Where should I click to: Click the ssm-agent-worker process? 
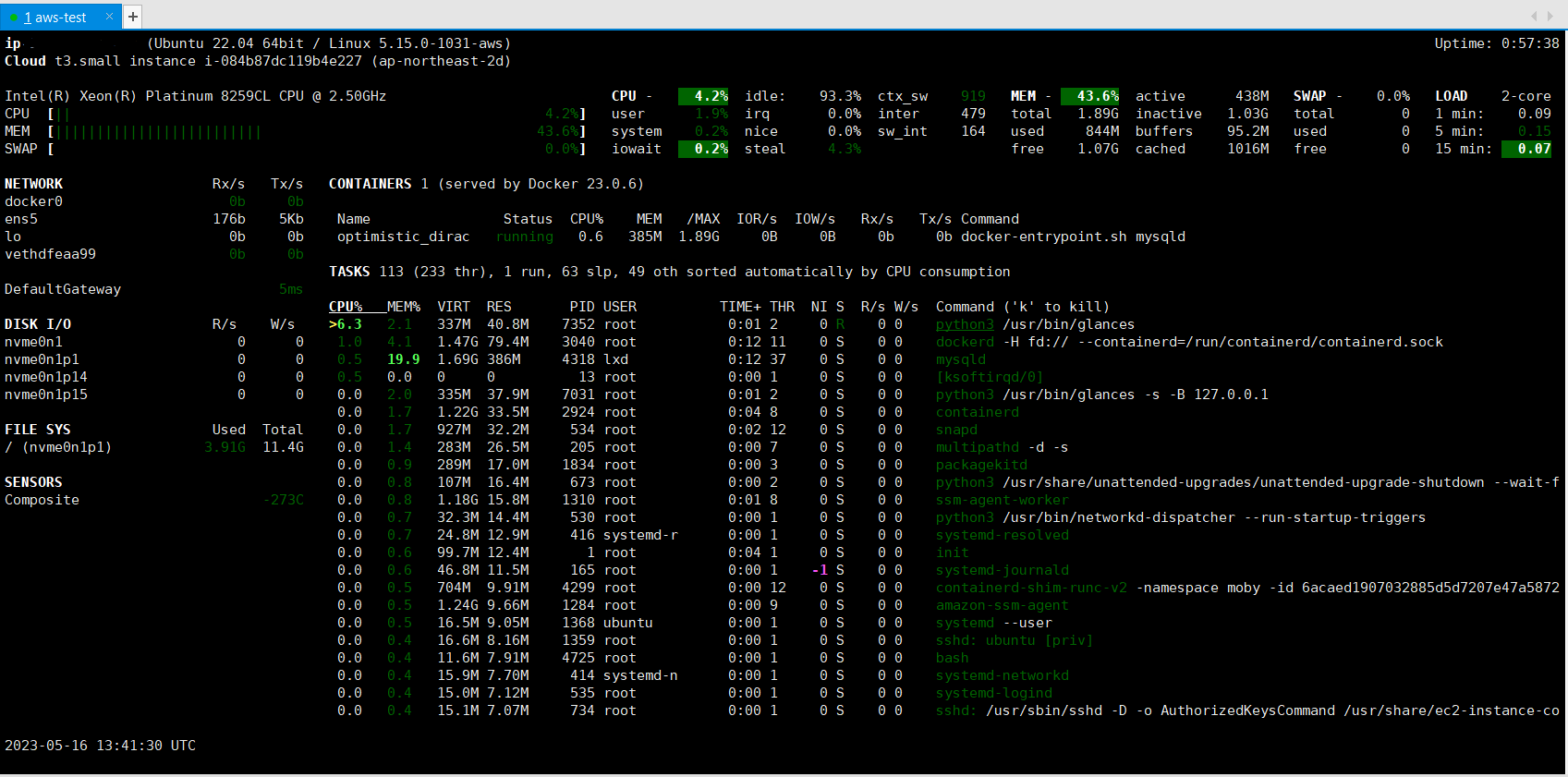1003,500
